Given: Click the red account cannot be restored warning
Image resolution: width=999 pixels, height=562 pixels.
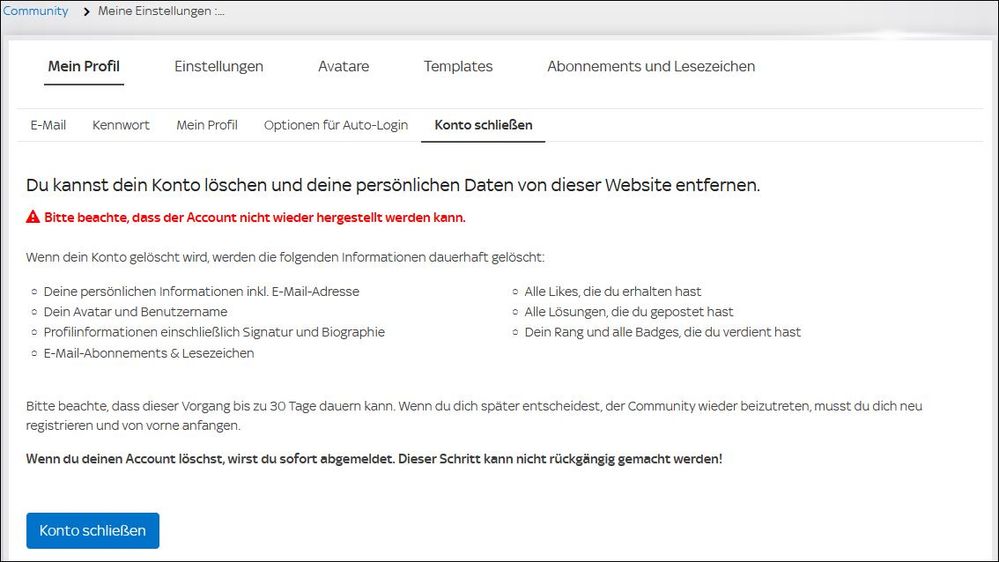Looking at the screenshot, I should [x=255, y=217].
